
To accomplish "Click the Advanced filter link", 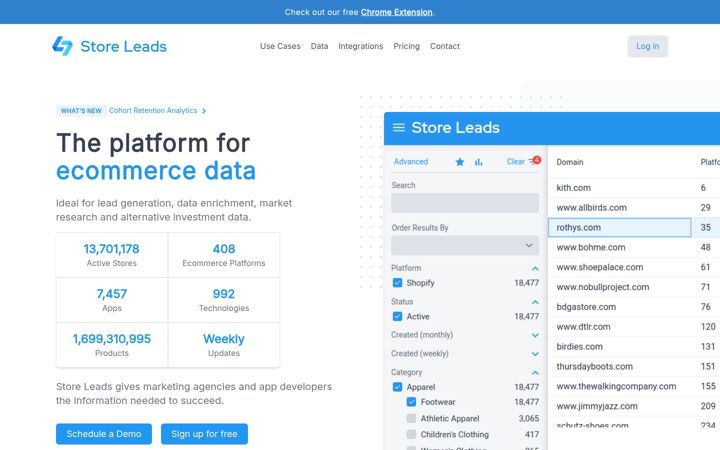I will 411,162.
